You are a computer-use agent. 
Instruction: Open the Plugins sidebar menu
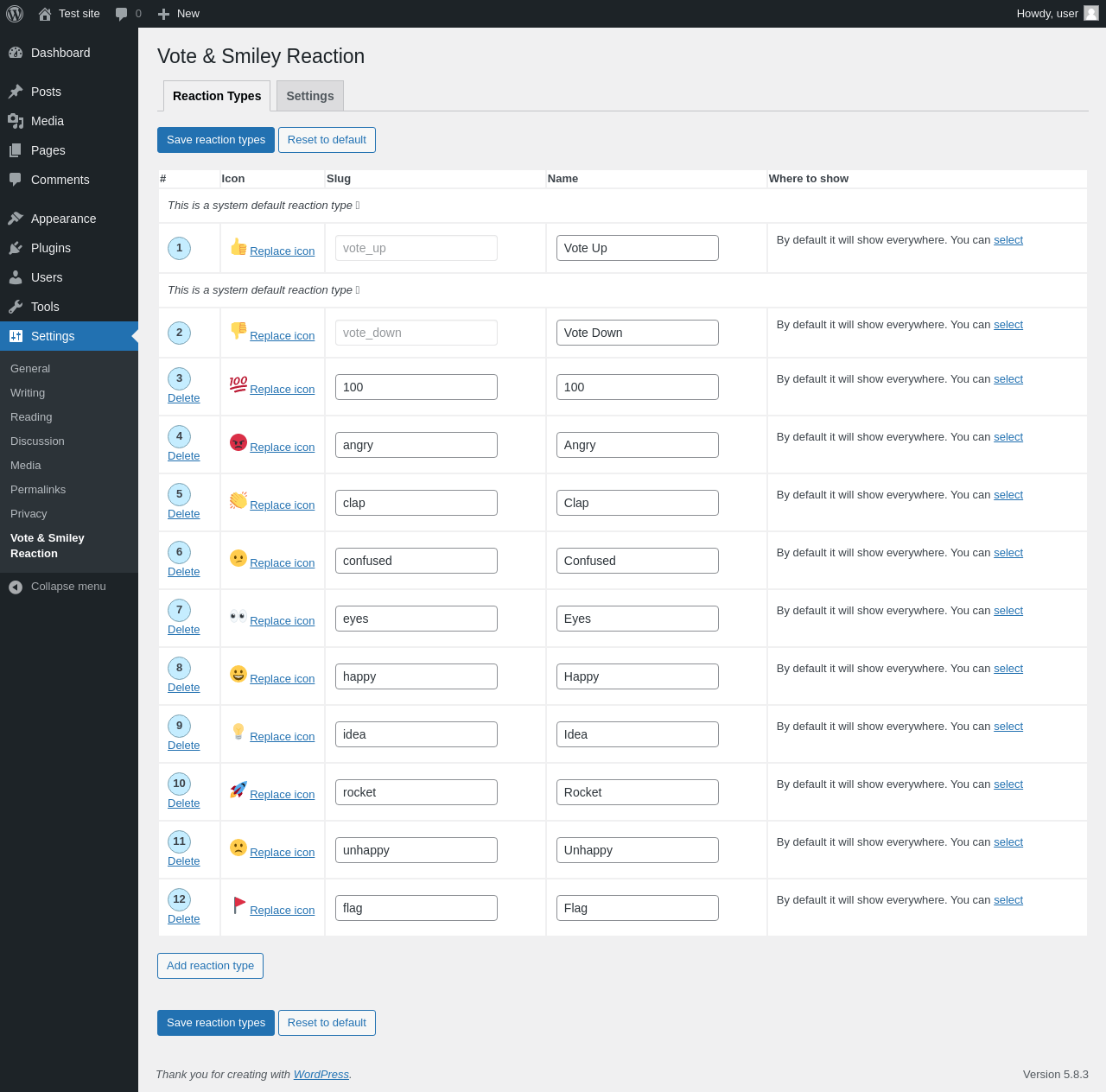click(51, 248)
